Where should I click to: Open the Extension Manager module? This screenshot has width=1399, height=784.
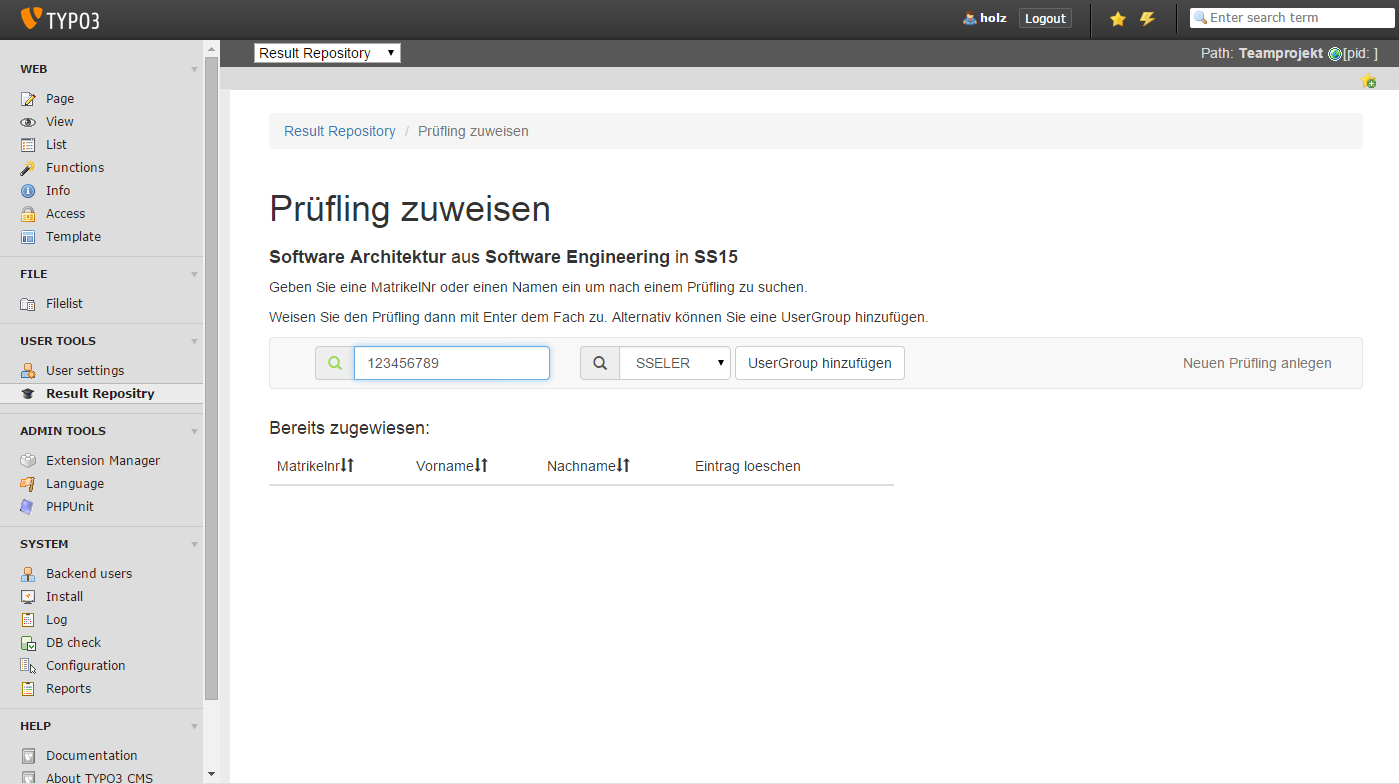tap(102, 460)
